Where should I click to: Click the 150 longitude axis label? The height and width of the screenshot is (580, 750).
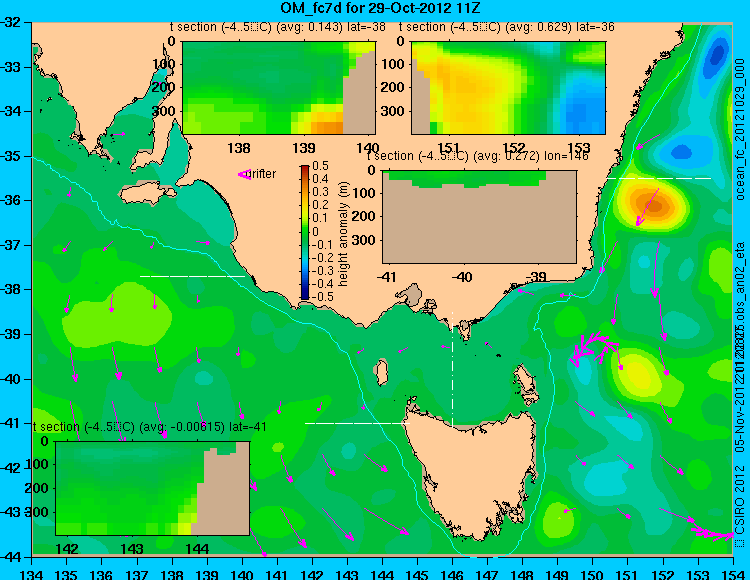(x=593, y=573)
